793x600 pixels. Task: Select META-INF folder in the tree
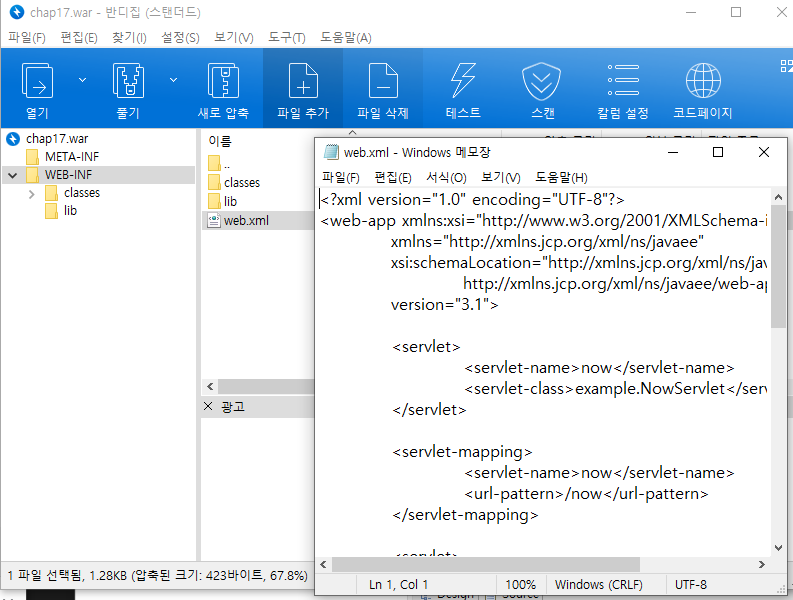pos(72,157)
